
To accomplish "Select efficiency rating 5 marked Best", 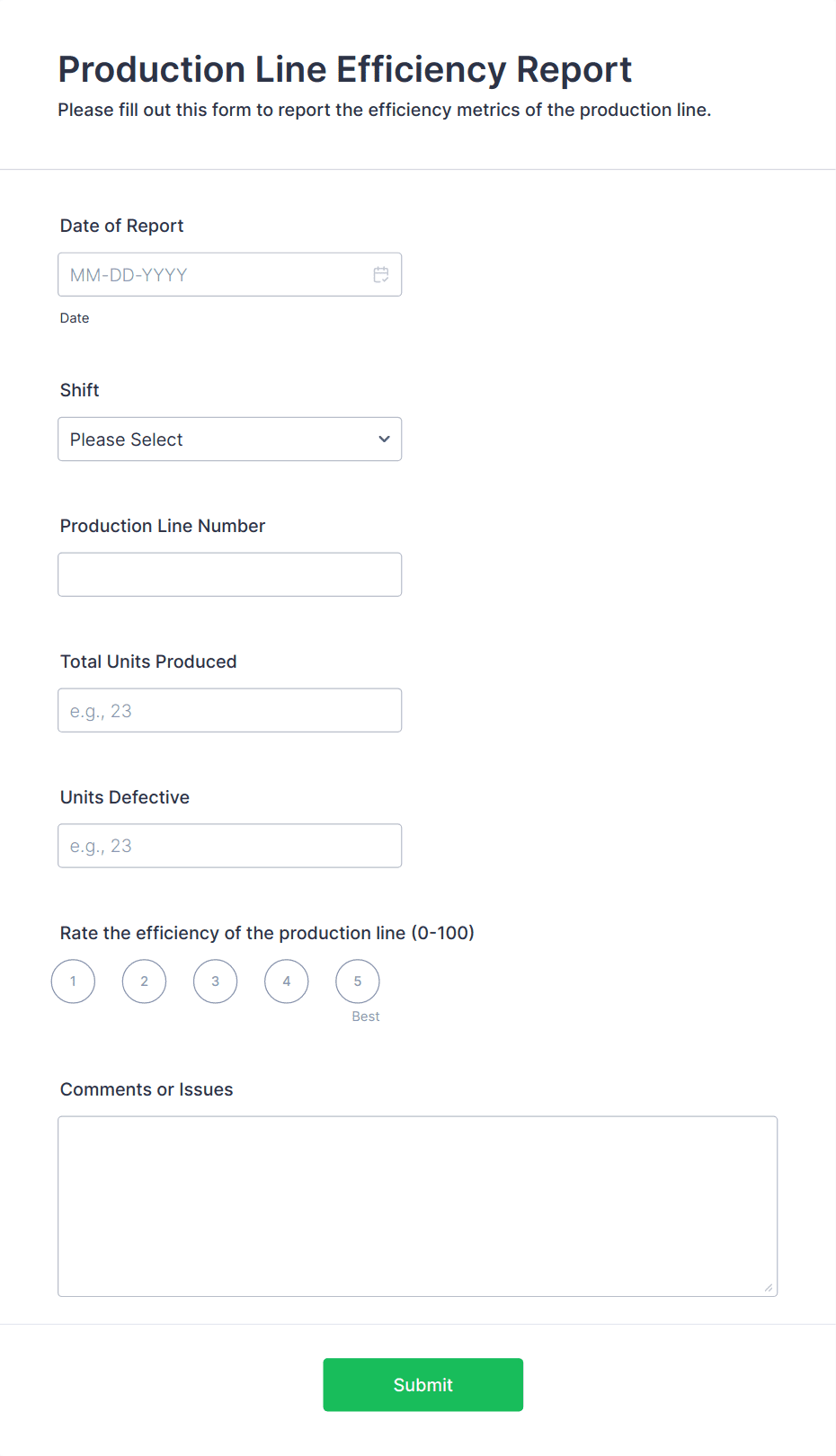I will [358, 981].
